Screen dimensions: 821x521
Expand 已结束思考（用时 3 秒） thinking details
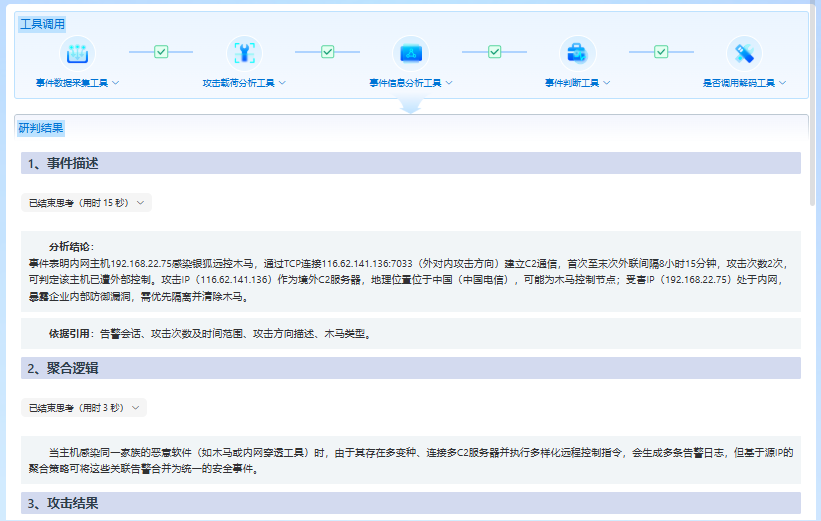click(83, 408)
